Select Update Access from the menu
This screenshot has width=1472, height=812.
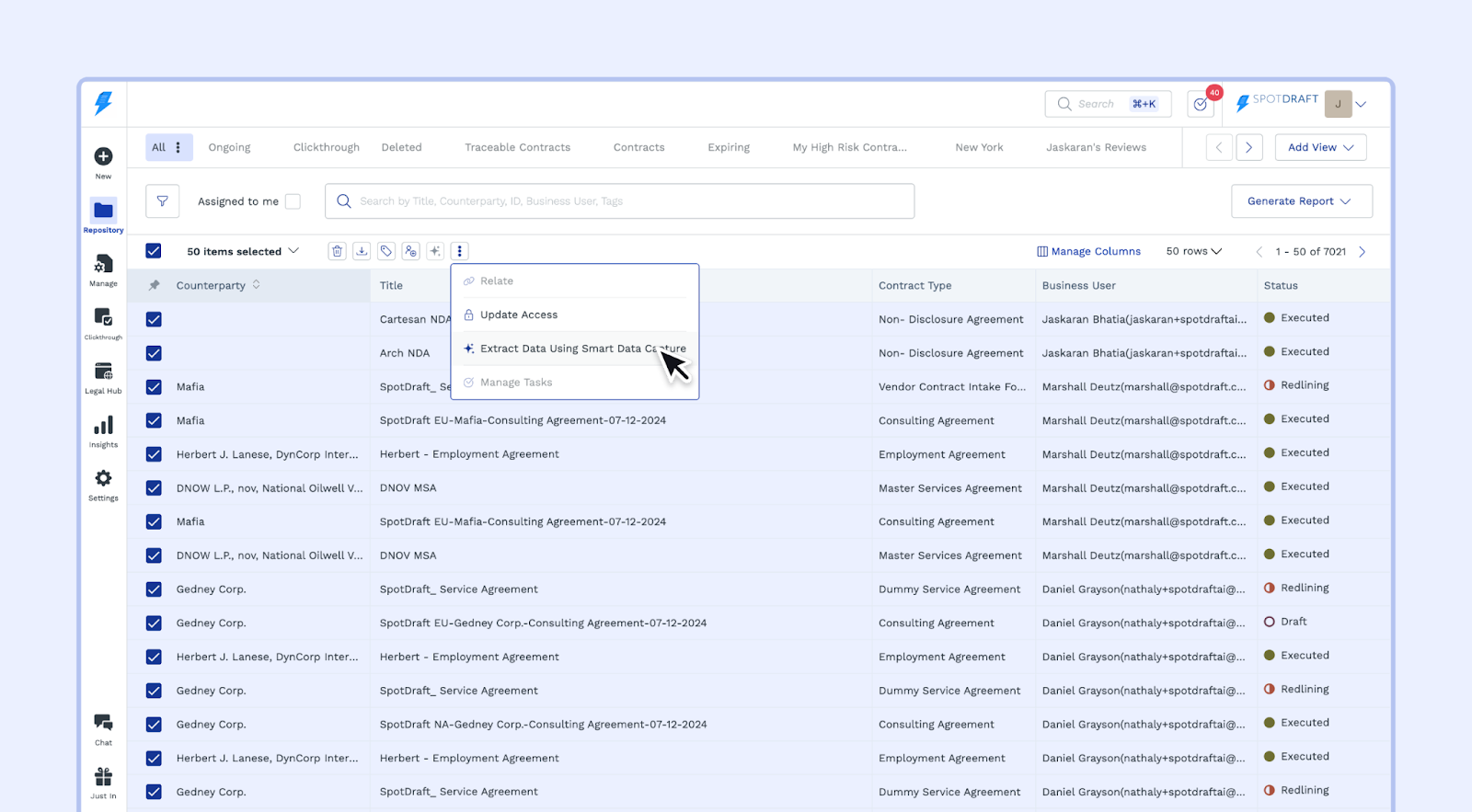point(519,315)
